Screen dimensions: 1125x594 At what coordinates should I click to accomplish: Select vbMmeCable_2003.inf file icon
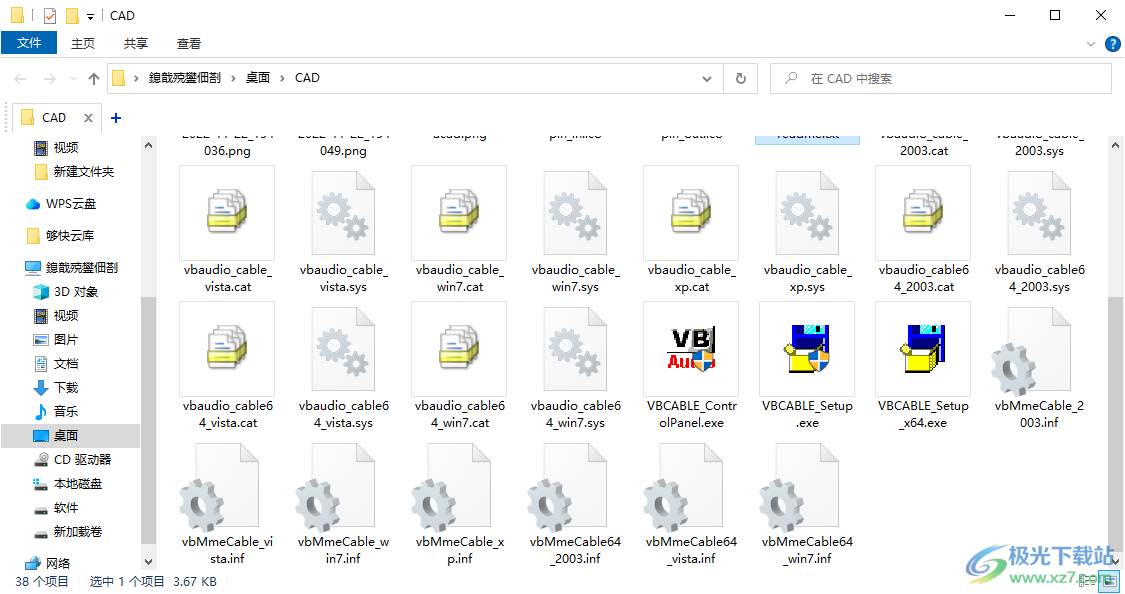click(1032, 351)
